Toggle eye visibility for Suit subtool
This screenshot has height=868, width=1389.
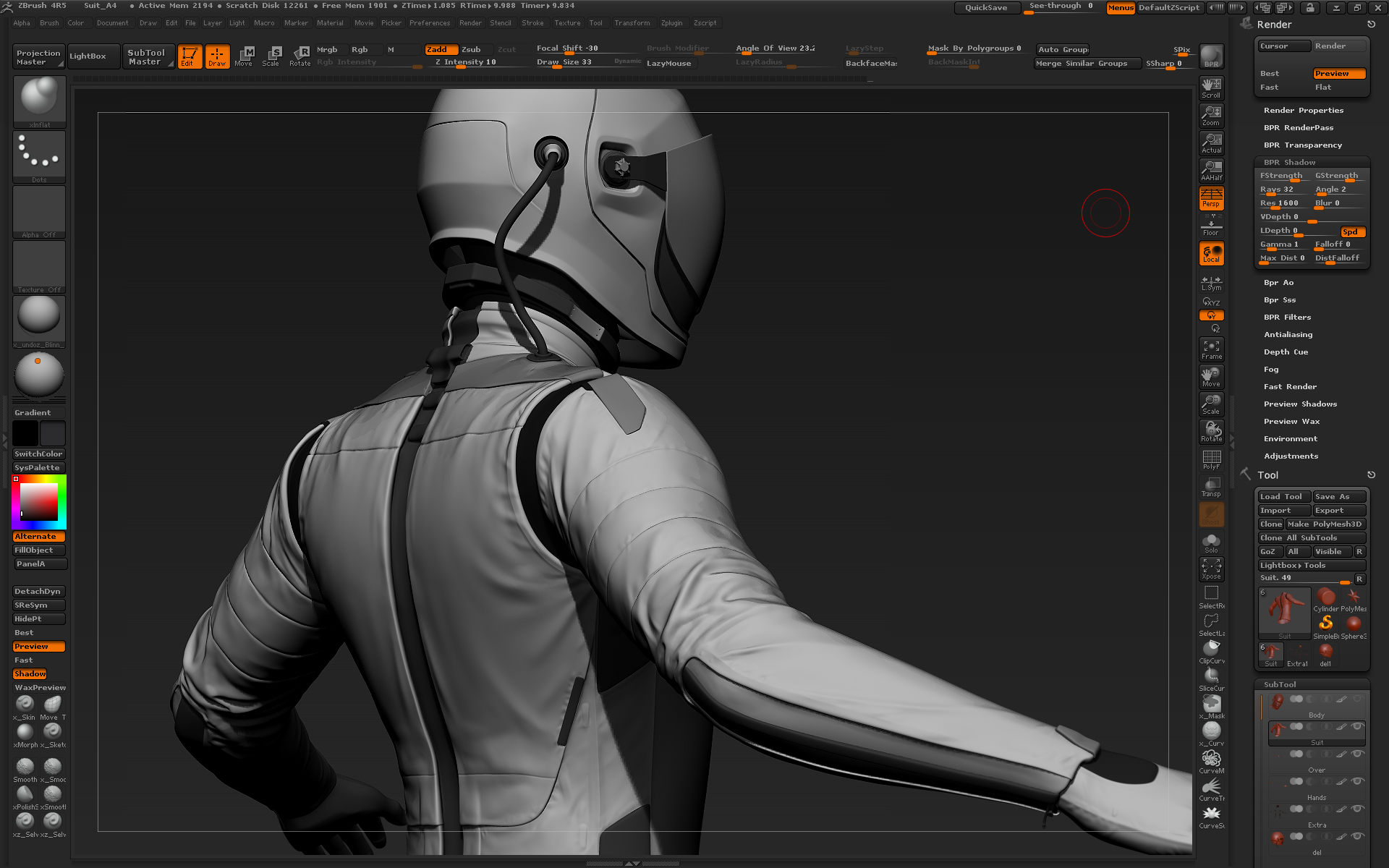pos(1358,726)
